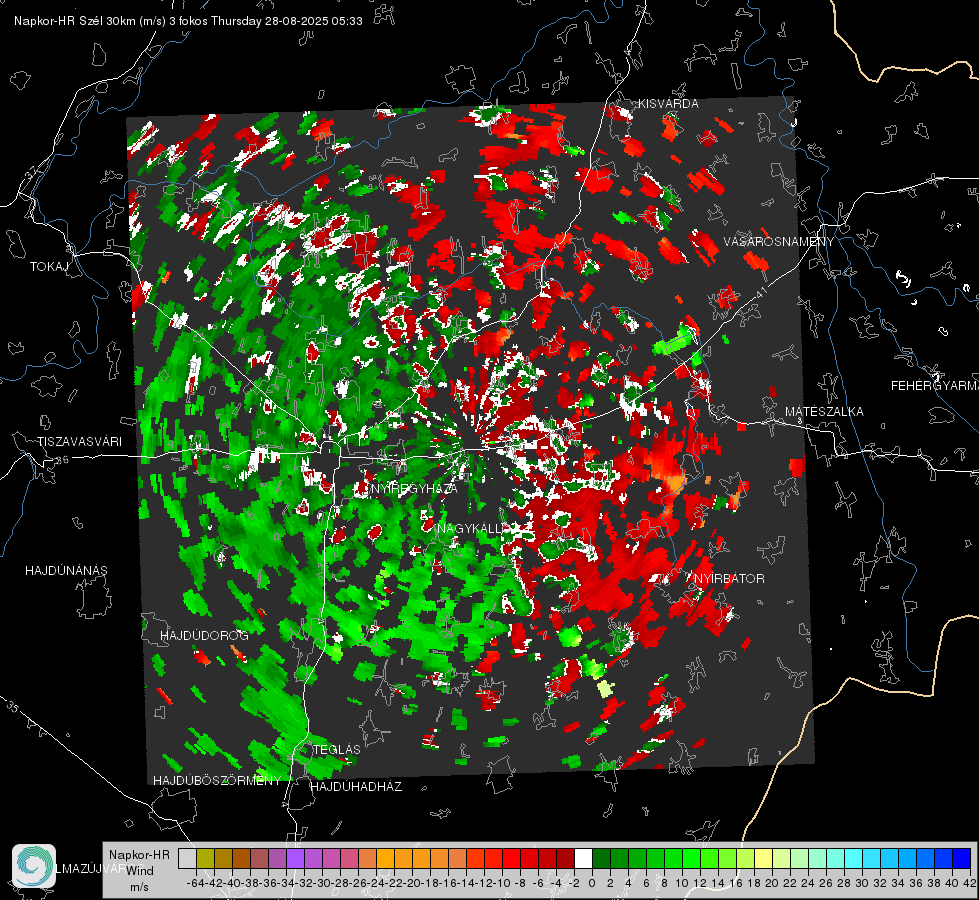Viewport: 979px width, 900px height.
Task: Click the HAJDÚBÖSZÖRMÉNY city label
Action: point(217,781)
